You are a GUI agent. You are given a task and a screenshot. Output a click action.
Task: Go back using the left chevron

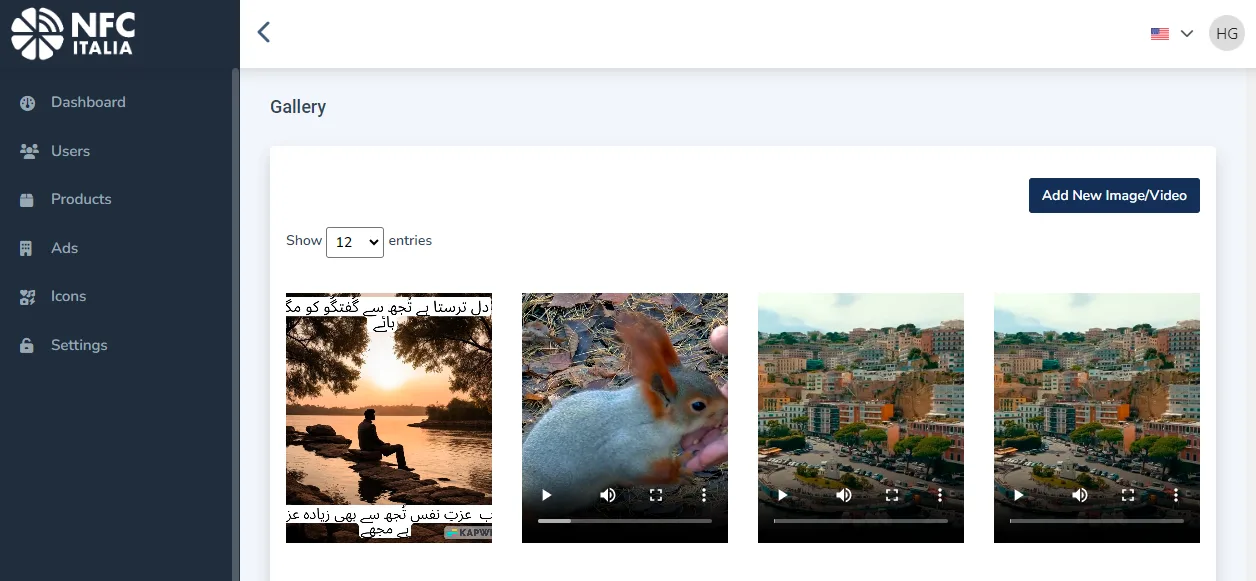point(264,32)
